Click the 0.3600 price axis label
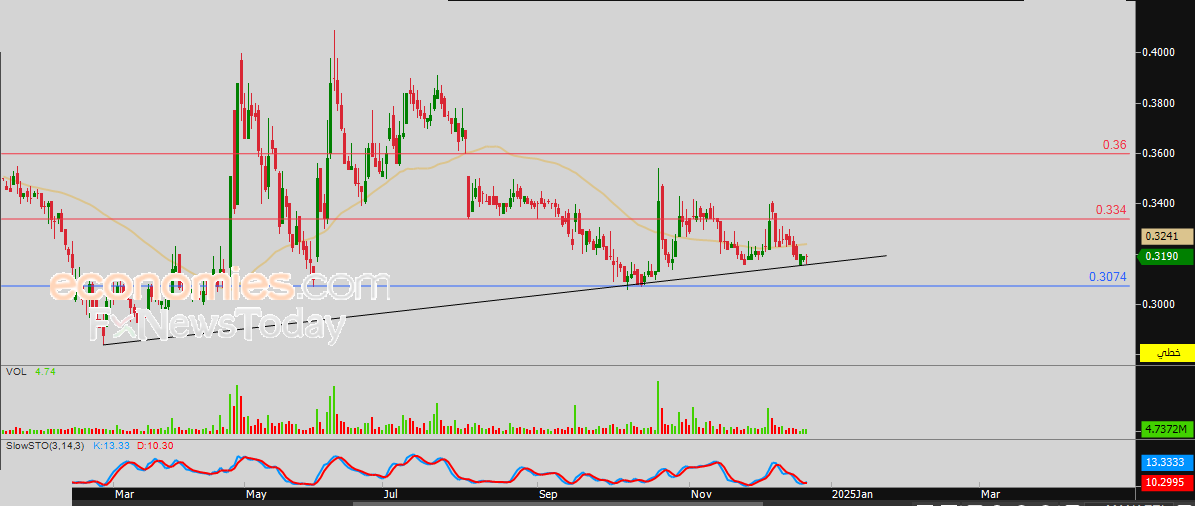Viewport: 1195px width, 506px height. (1158, 154)
